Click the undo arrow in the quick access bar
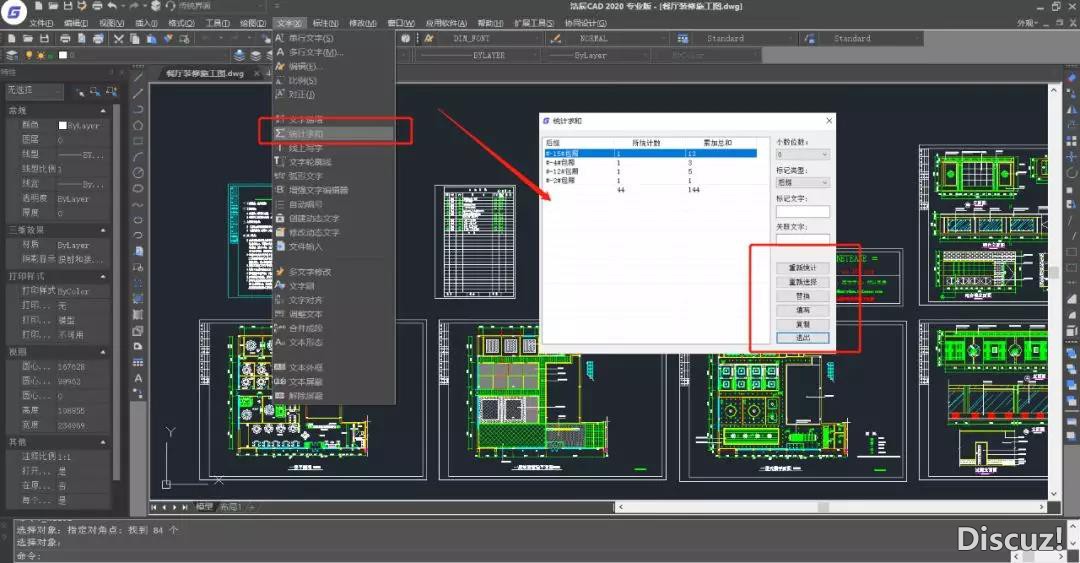Image resolution: width=1080 pixels, height=563 pixels. tap(113, 6)
